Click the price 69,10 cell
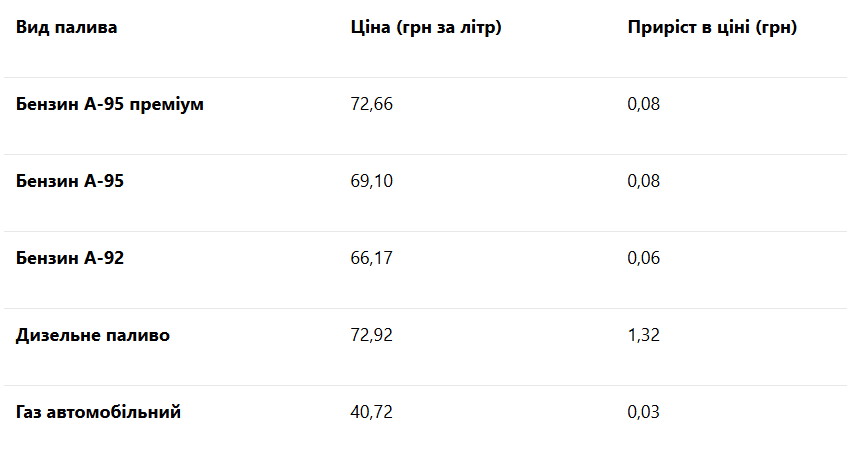 pos(371,181)
